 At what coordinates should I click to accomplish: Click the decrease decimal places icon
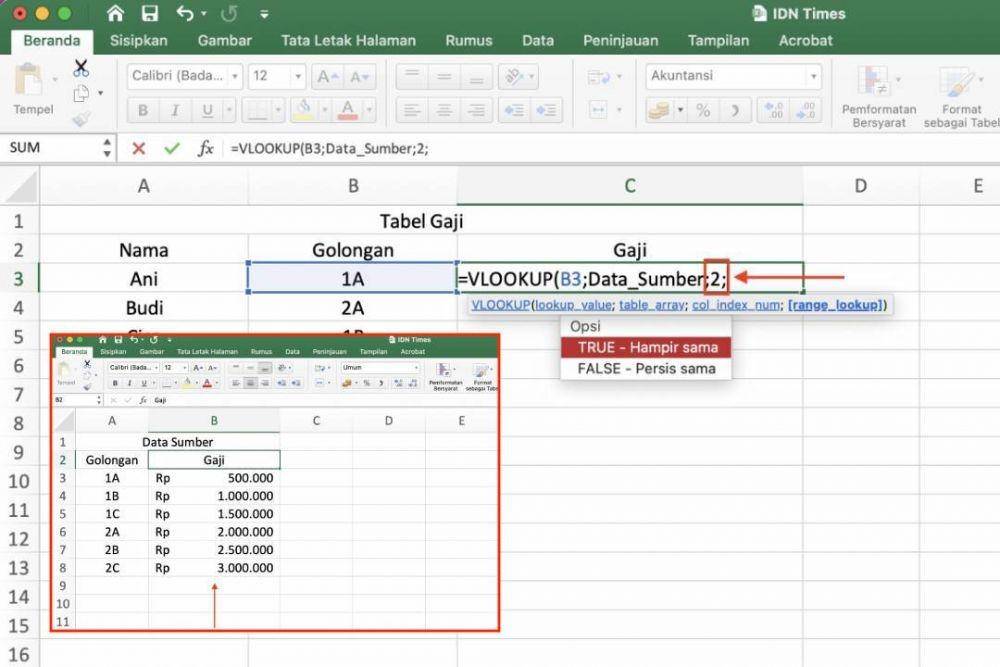pyautogui.click(x=805, y=110)
